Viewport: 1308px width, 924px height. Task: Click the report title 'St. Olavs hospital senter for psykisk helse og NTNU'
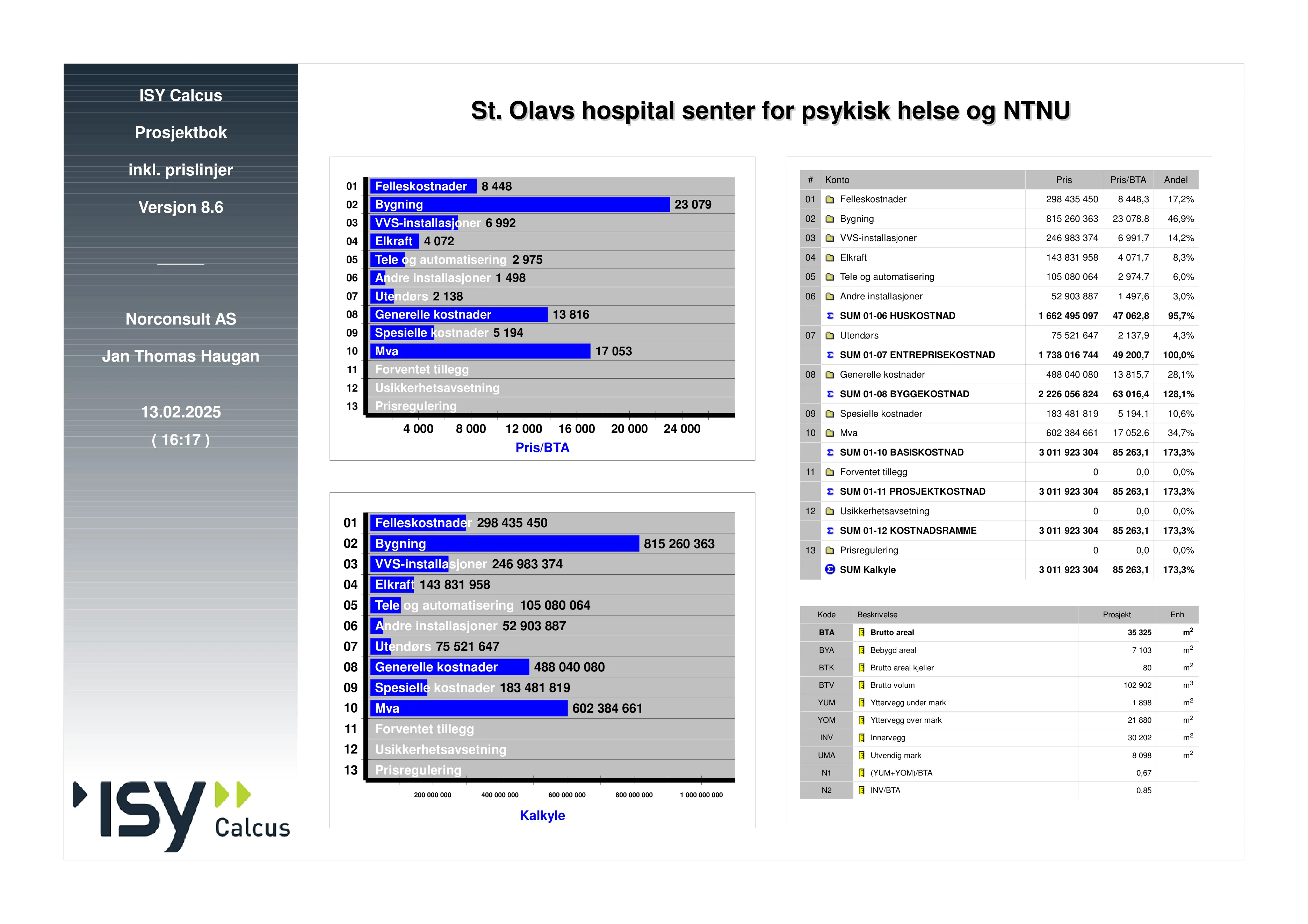[x=770, y=110]
